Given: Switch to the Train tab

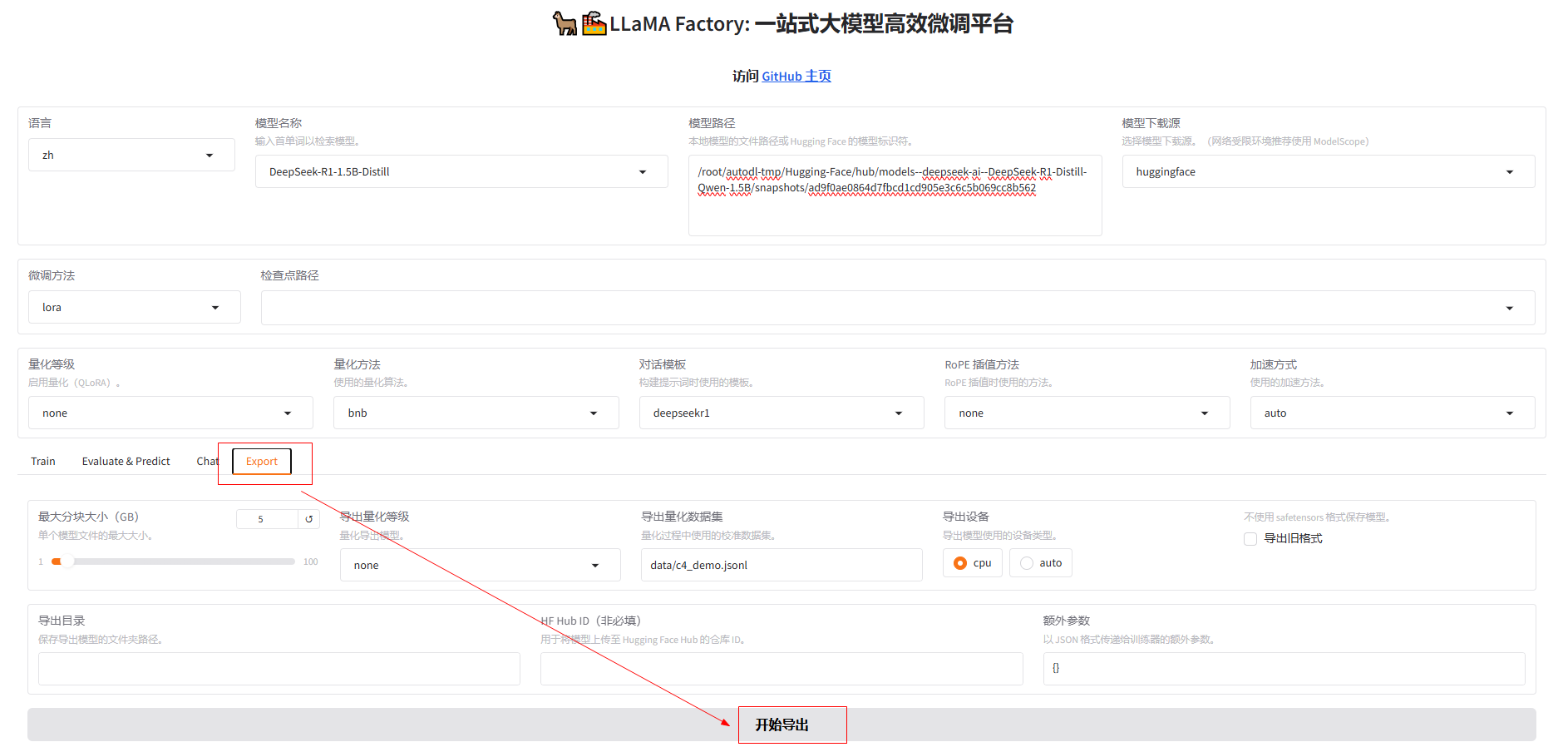Looking at the screenshot, I should (43, 461).
